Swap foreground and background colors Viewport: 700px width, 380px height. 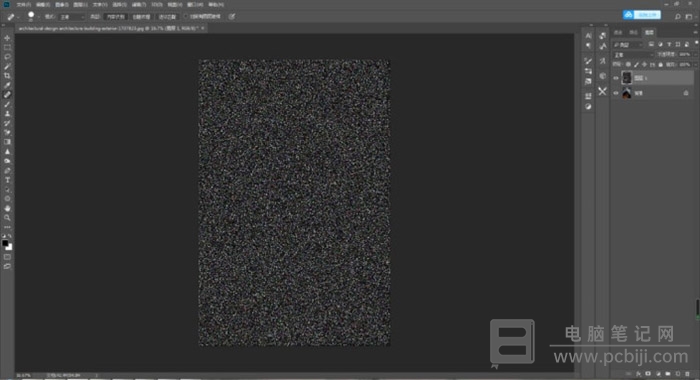click(10, 236)
